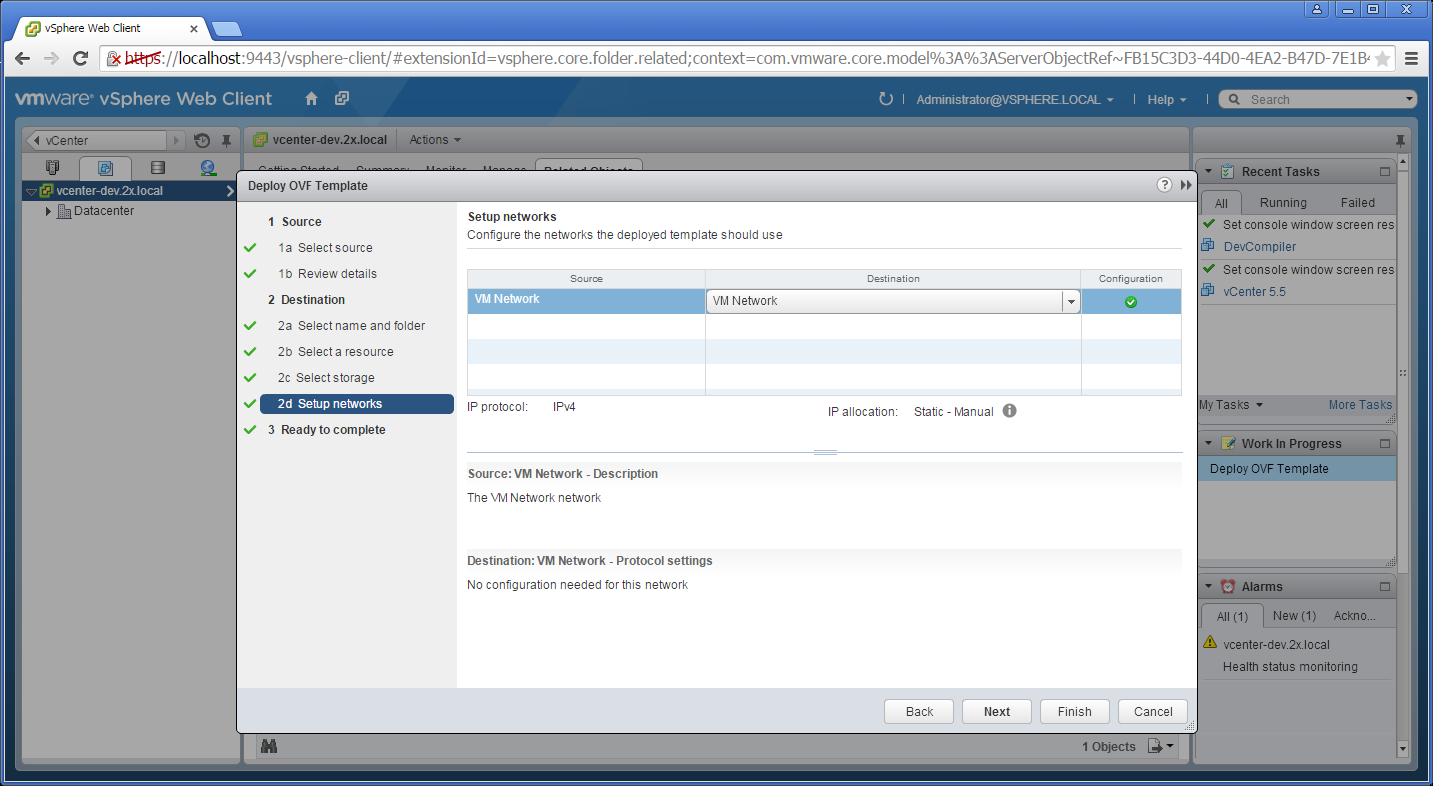Switch to Running tab in Recent Tasks
This screenshot has height=788, width=1436.
[1283, 203]
